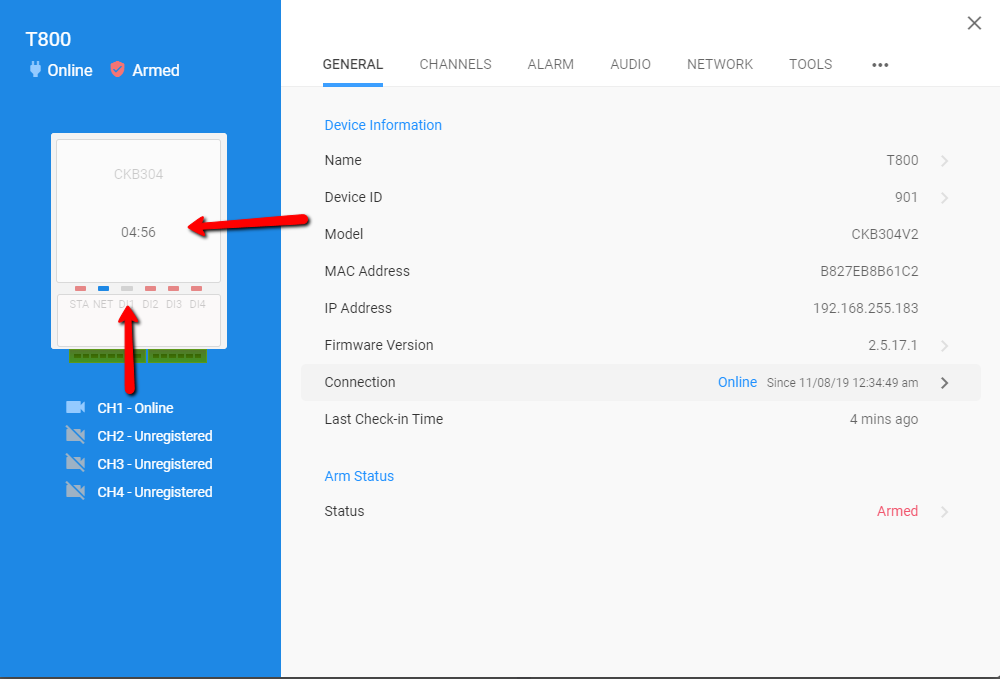Viewport: 1000px width, 679px height.
Task: Switch to the Alarm tab
Action: [x=550, y=64]
